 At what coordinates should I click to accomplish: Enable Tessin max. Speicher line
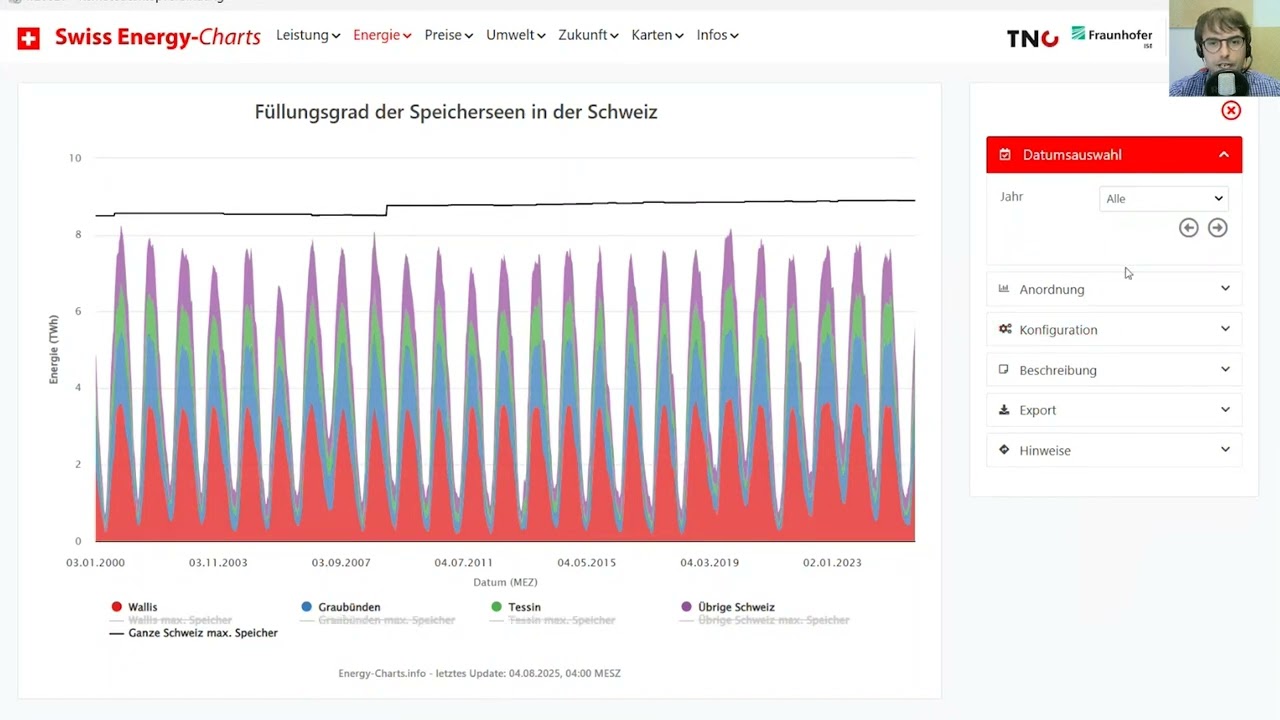click(x=552, y=620)
